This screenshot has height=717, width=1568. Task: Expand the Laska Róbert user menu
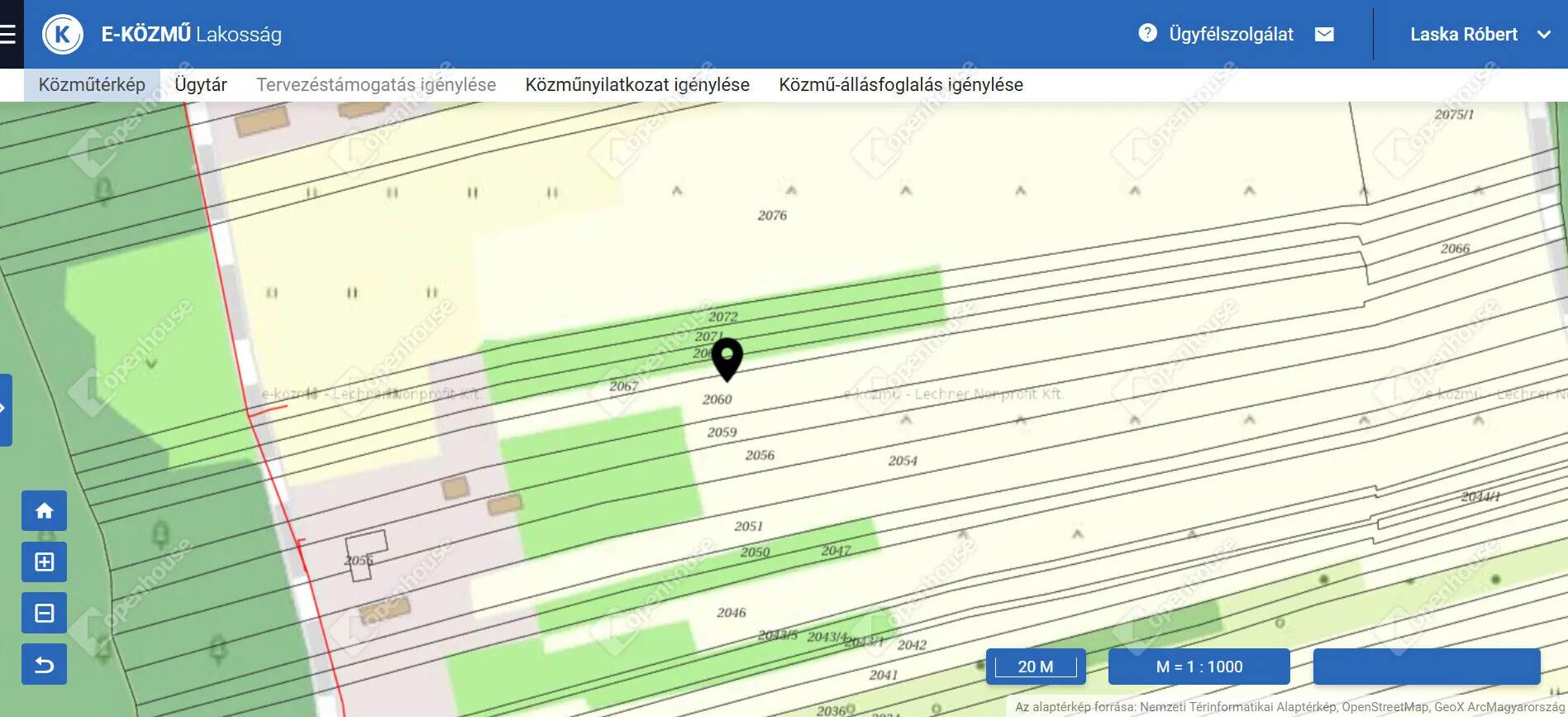(x=1543, y=35)
